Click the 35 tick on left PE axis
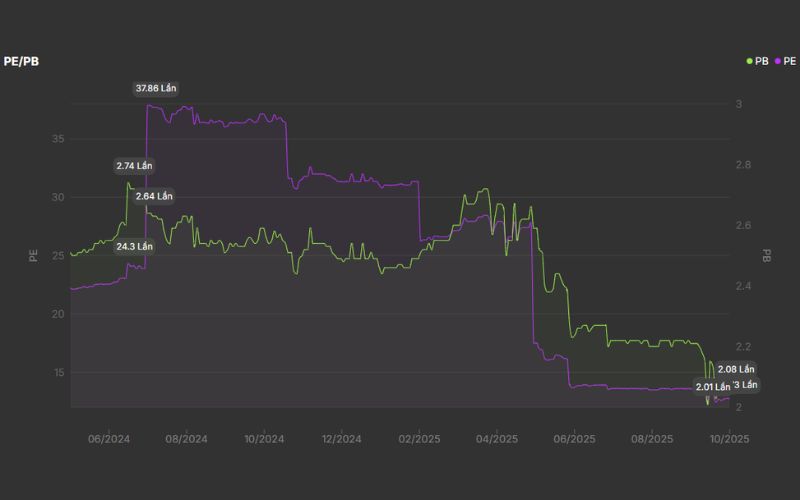Image resolution: width=800 pixels, height=500 pixels. click(x=58, y=138)
